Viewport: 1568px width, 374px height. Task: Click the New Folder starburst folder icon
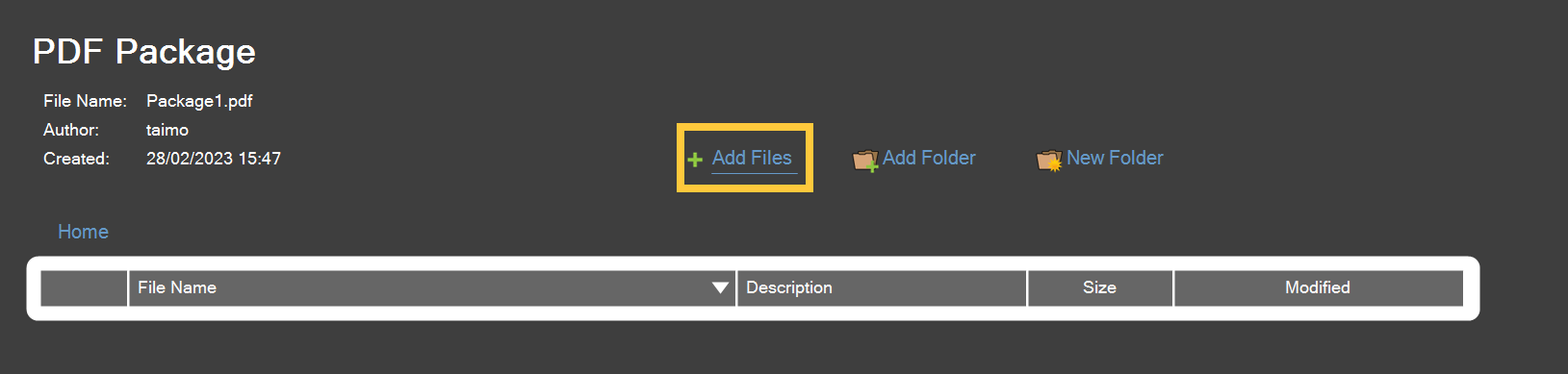tap(1049, 160)
